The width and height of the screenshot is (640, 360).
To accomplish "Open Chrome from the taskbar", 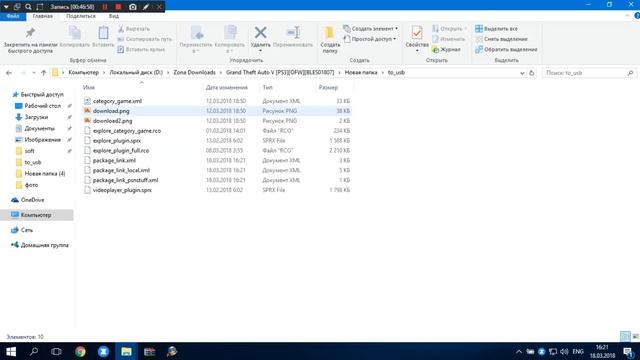I will pyautogui.click(x=80, y=351).
